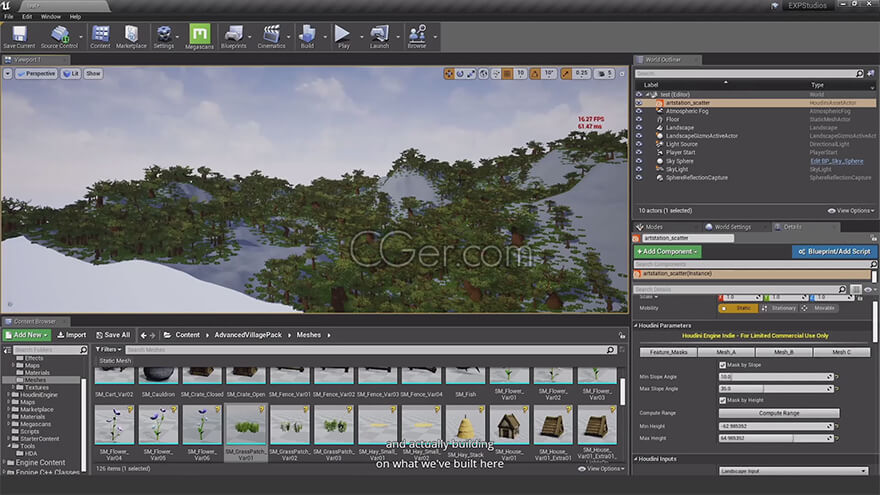This screenshot has height=495, width=880.
Task: Open the Perspective view mode dropdown
Action: click(36, 74)
